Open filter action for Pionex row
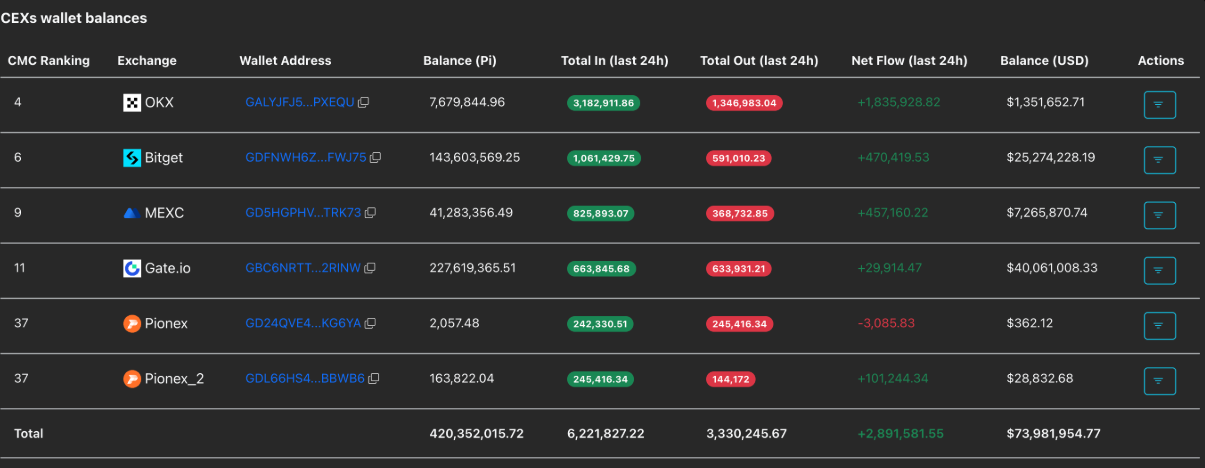The width and height of the screenshot is (1205, 468). click(x=1159, y=325)
